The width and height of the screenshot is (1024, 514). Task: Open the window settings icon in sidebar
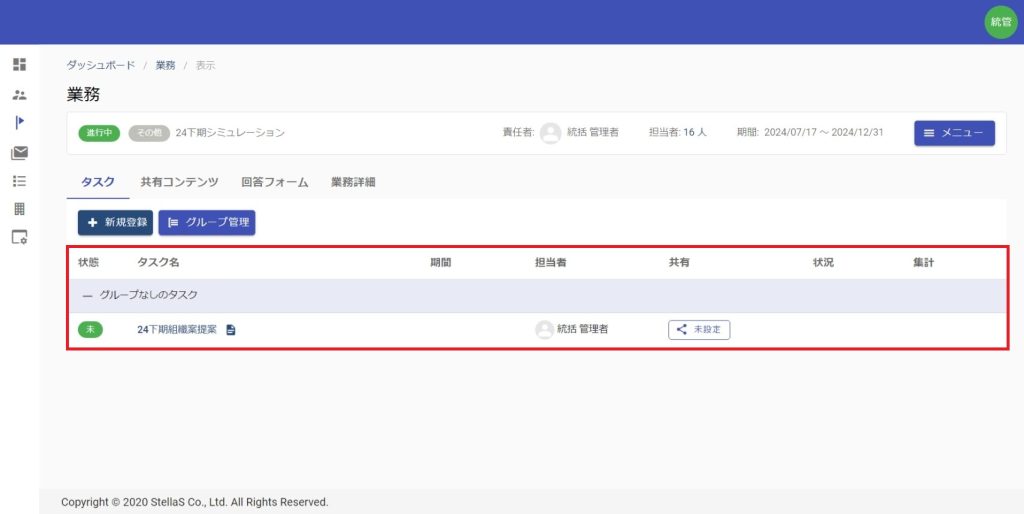tap(19, 238)
